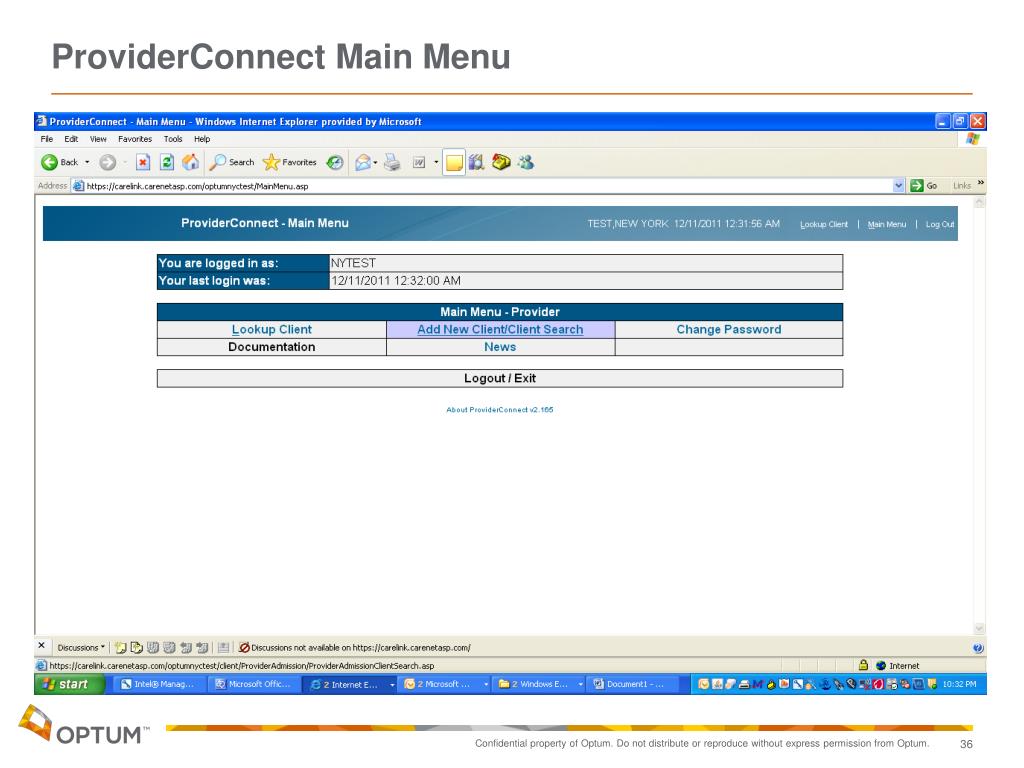The width and height of the screenshot is (1024, 768).
Task: Click the NYTEST logged-in value
Action: 353,263
